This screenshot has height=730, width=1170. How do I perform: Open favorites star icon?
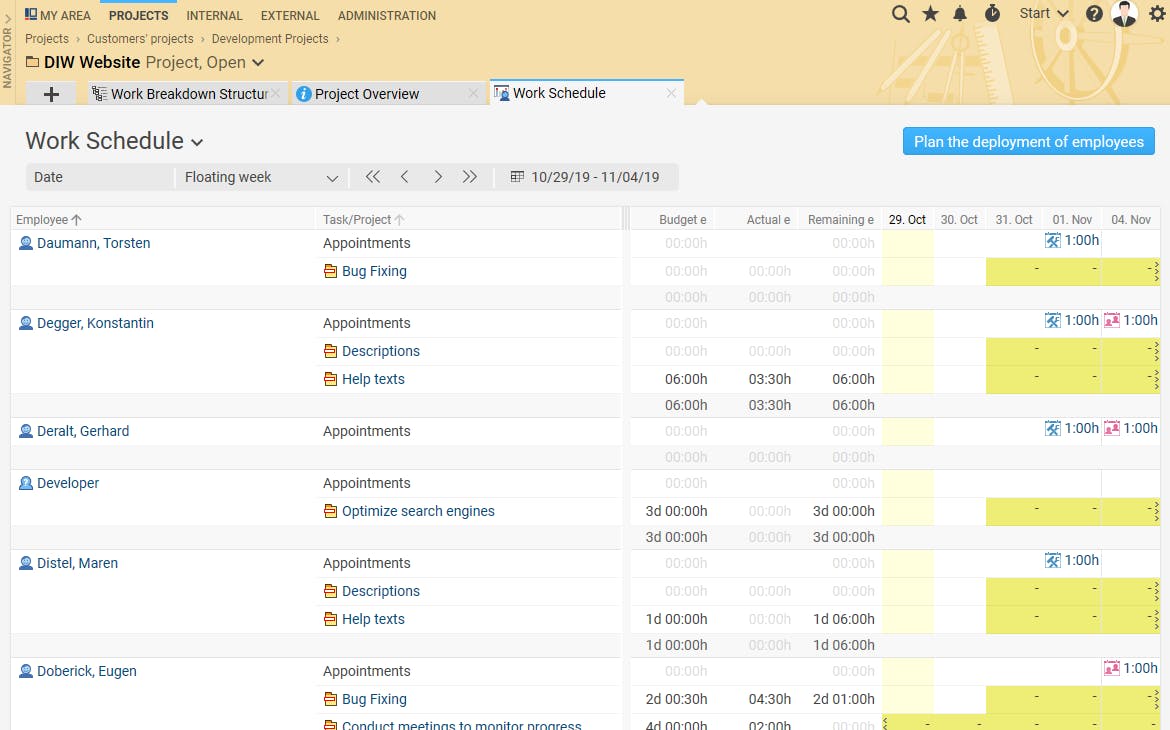pos(930,13)
